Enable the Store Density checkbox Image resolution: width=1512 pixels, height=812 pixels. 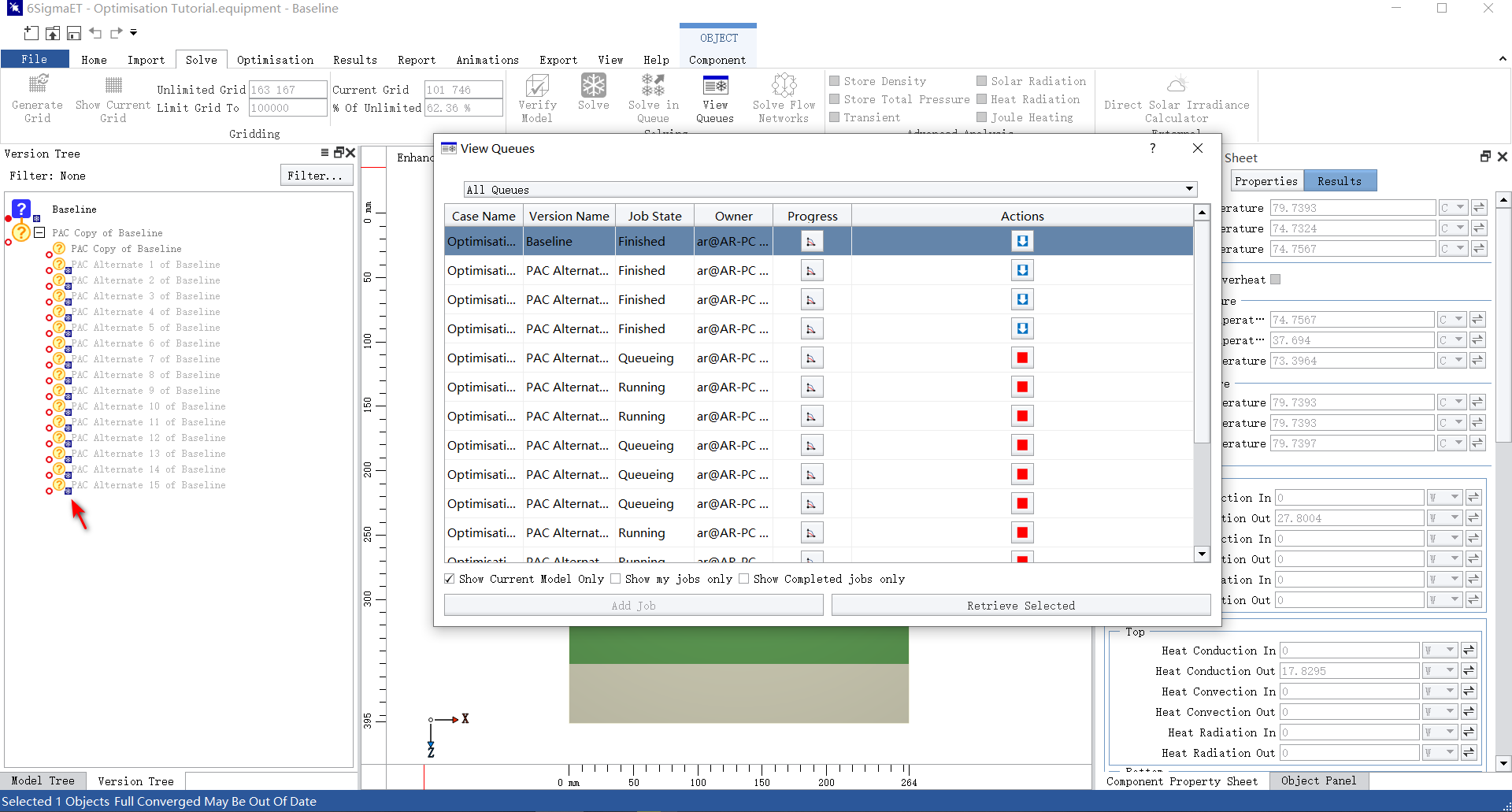pos(835,81)
